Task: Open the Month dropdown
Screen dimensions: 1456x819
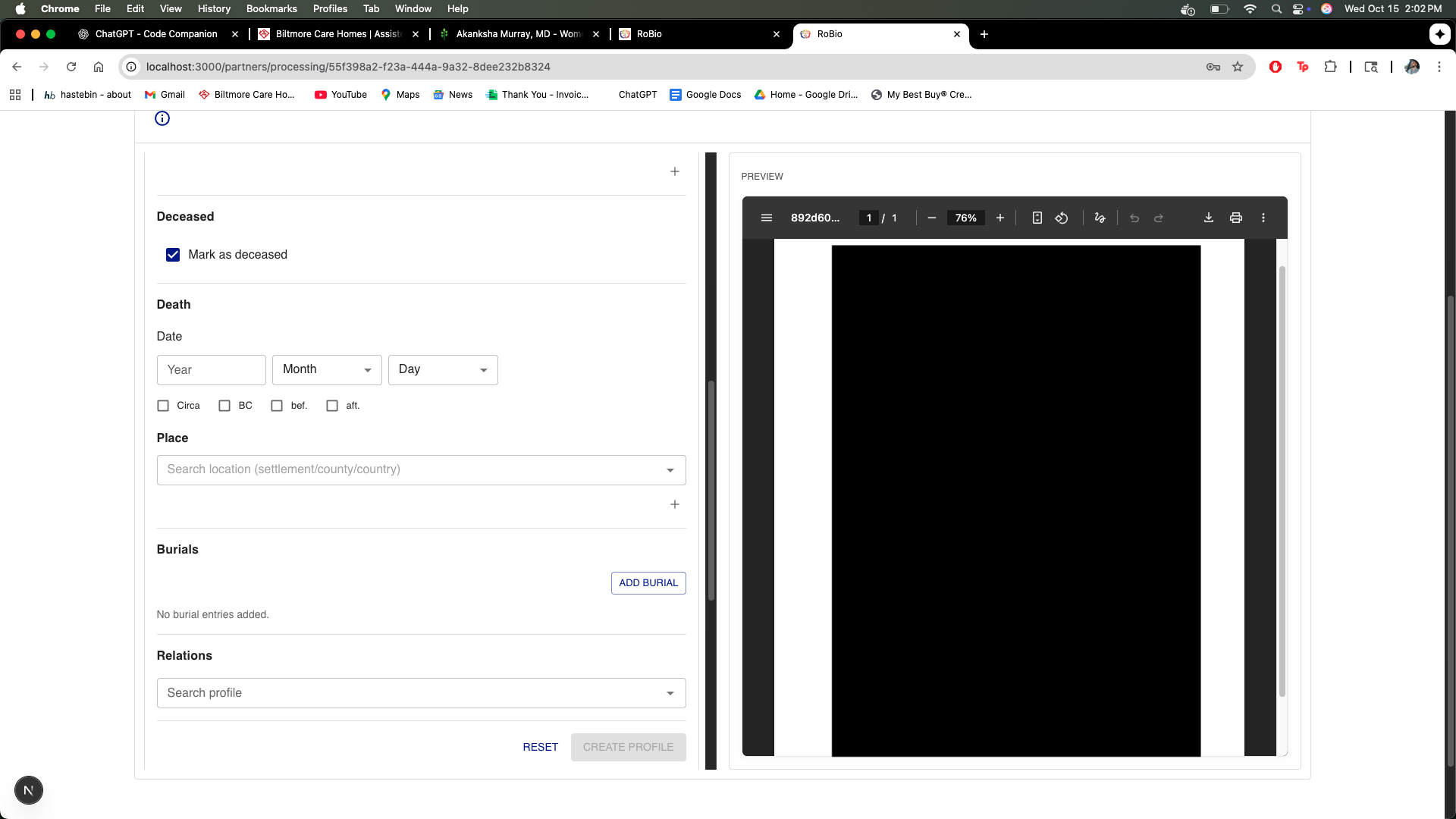Action: [x=327, y=369]
